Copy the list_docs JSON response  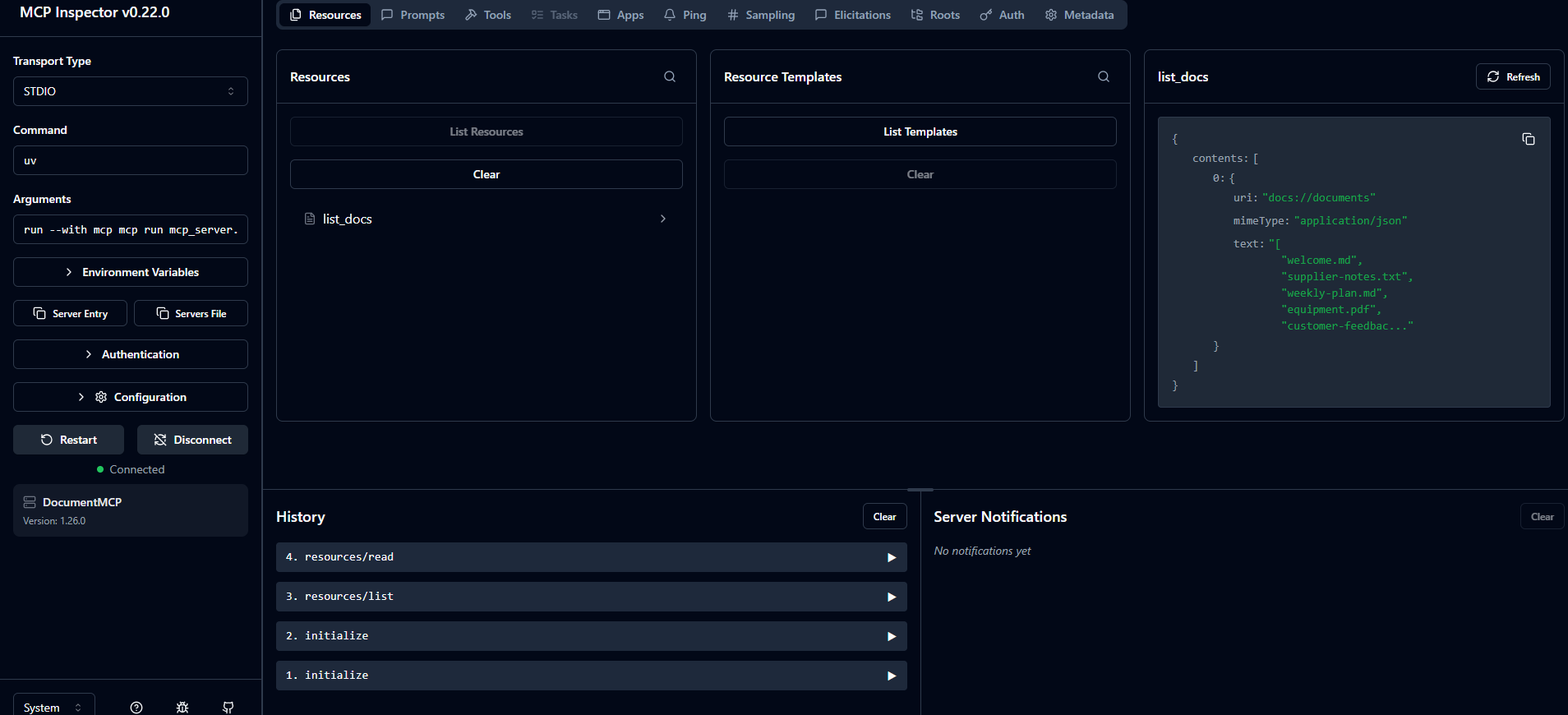[x=1529, y=139]
